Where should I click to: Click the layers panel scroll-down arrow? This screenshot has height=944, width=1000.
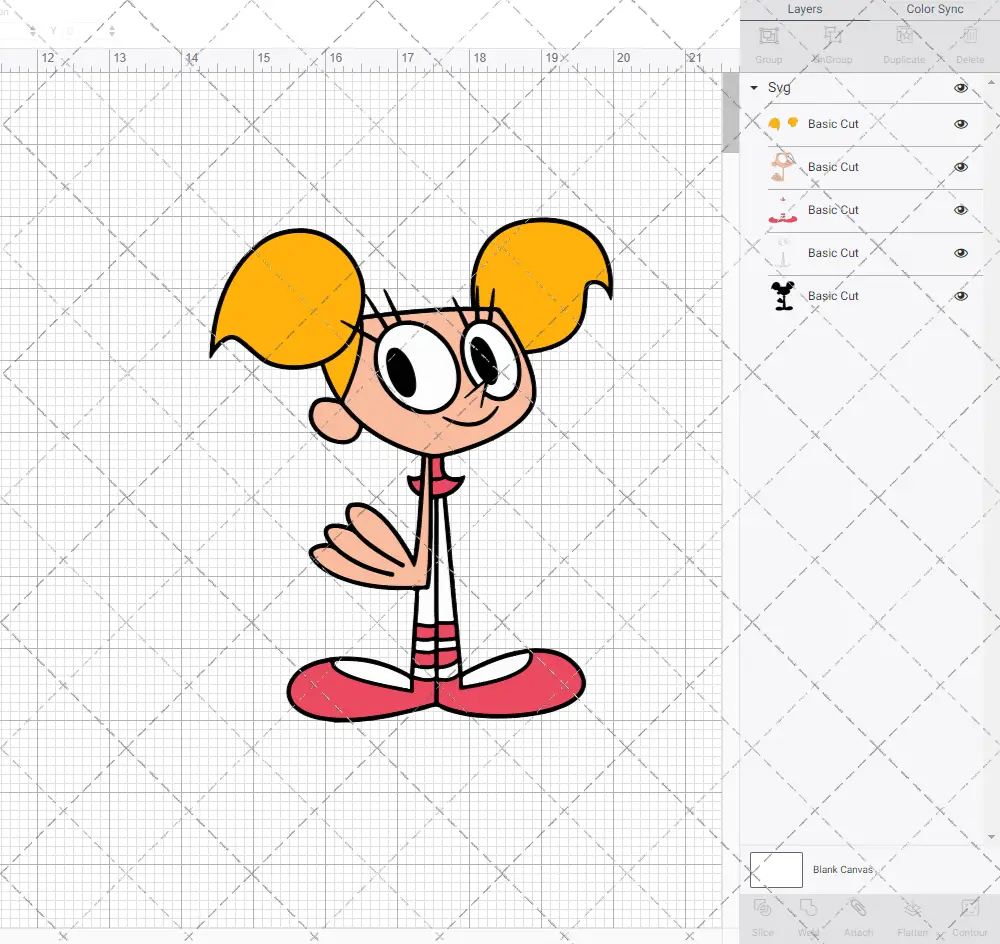coord(990,837)
